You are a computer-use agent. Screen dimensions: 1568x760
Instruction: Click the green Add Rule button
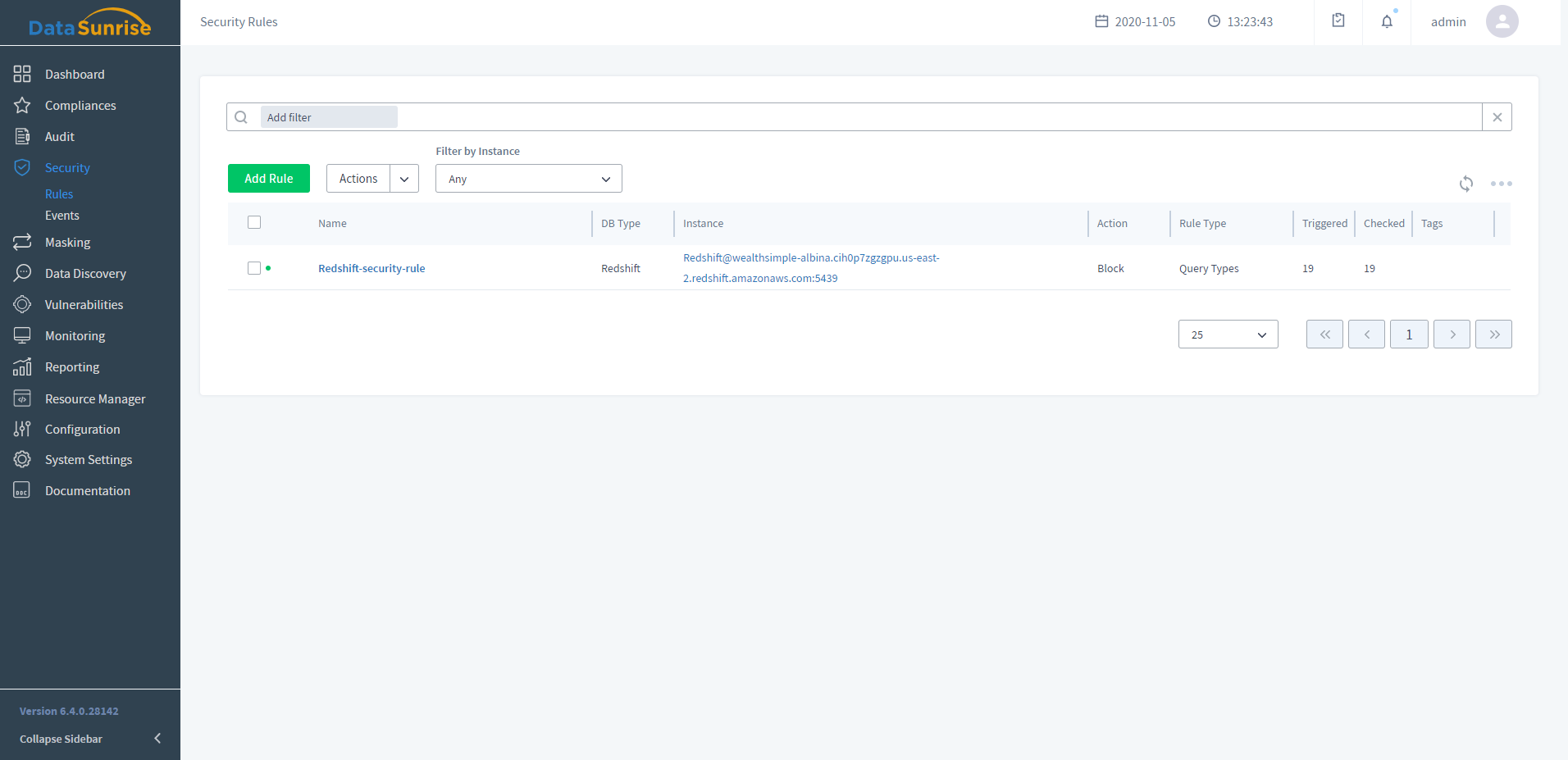268,179
